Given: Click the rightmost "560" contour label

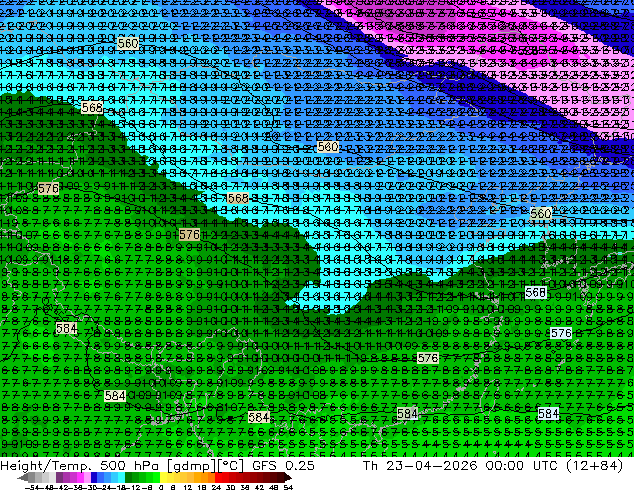Looking at the screenshot, I should click(541, 213).
